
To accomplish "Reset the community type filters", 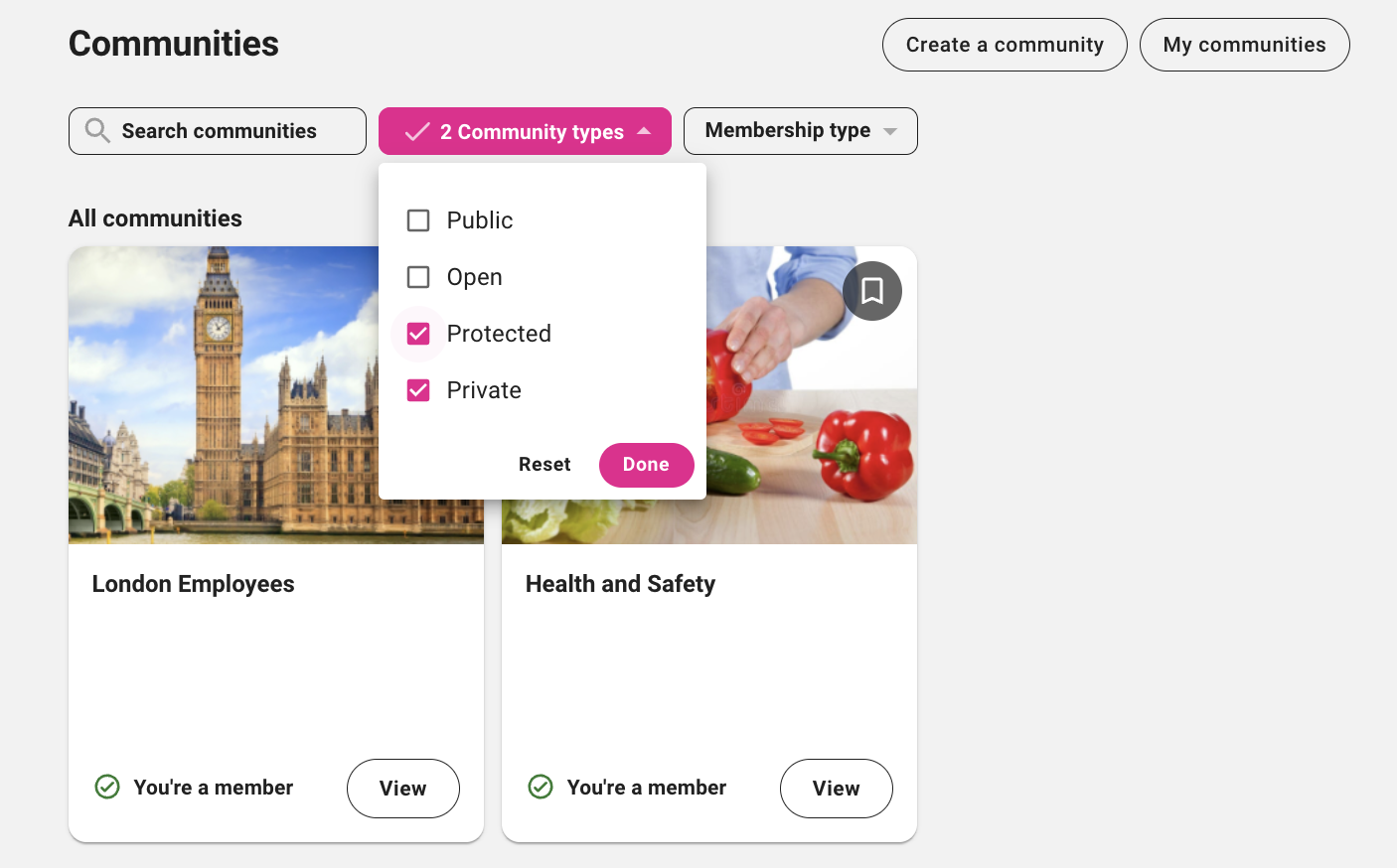I will coord(544,465).
